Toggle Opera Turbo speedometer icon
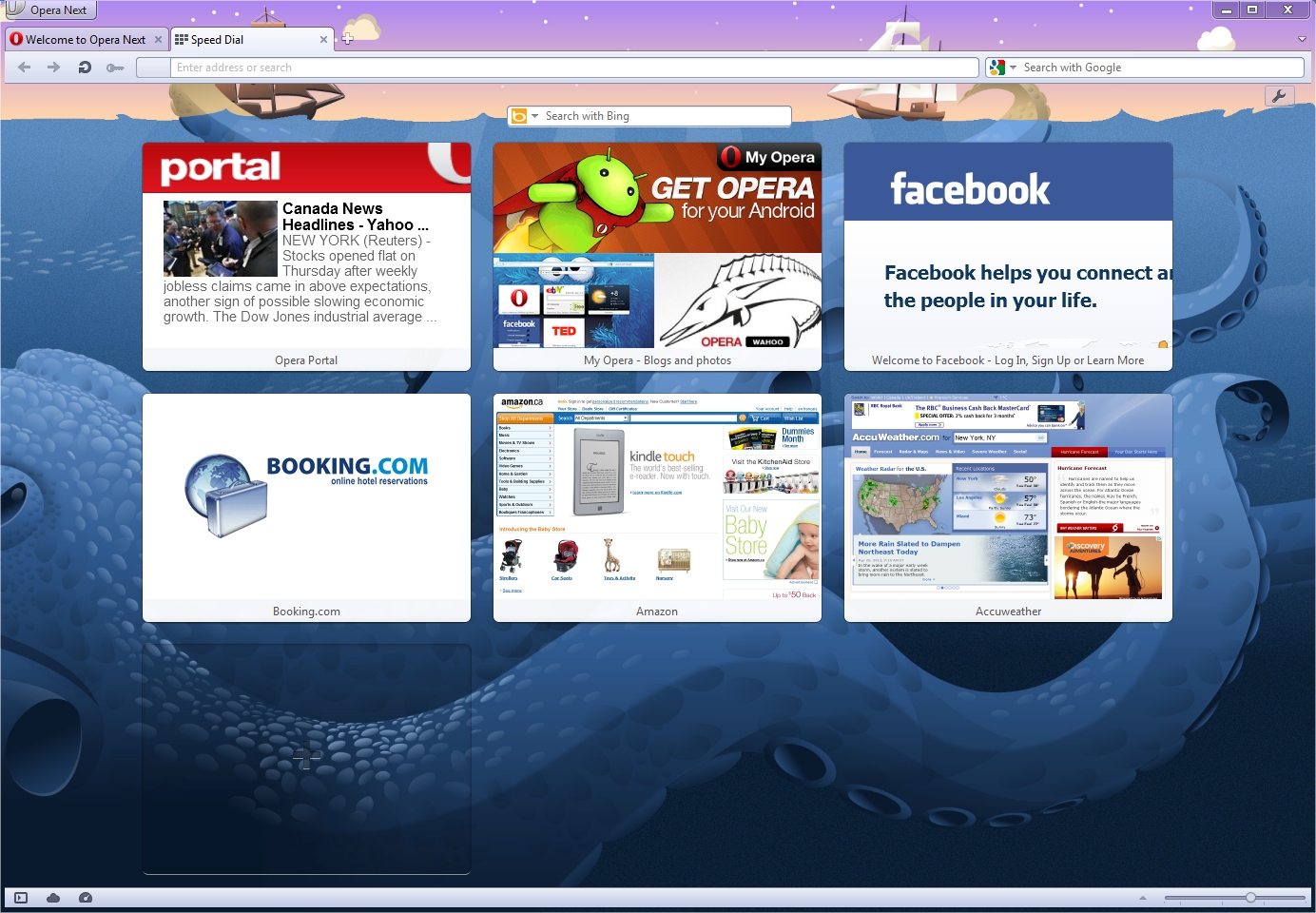Viewport: 1316px width, 913px height. pos(86,898)
